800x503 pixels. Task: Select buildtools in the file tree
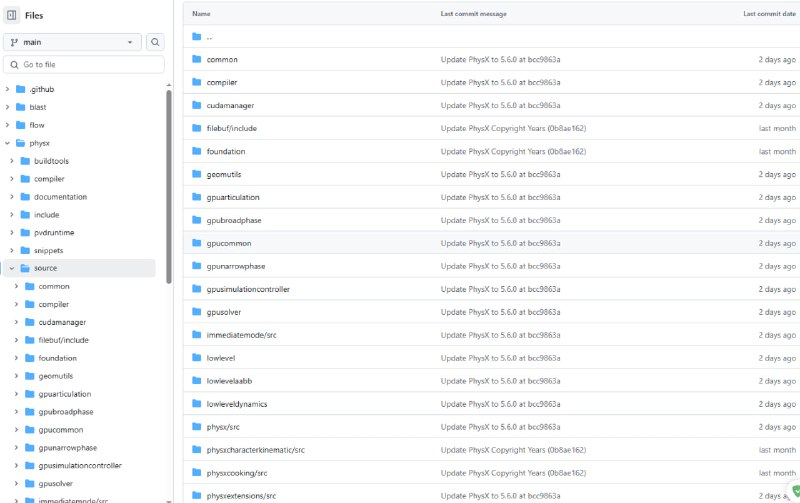(x=51, y=161)
